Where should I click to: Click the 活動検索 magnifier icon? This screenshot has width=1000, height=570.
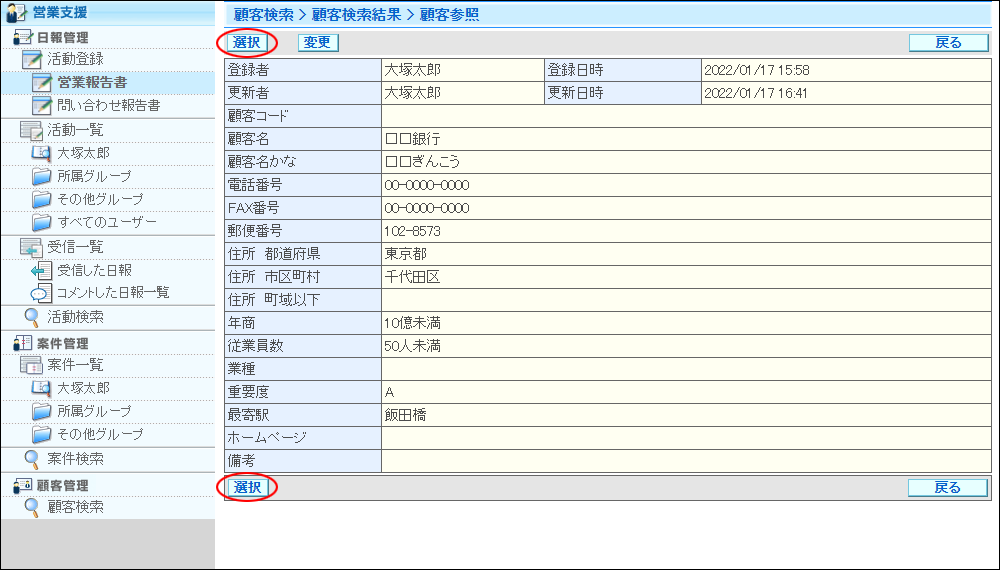coord(32,317)
